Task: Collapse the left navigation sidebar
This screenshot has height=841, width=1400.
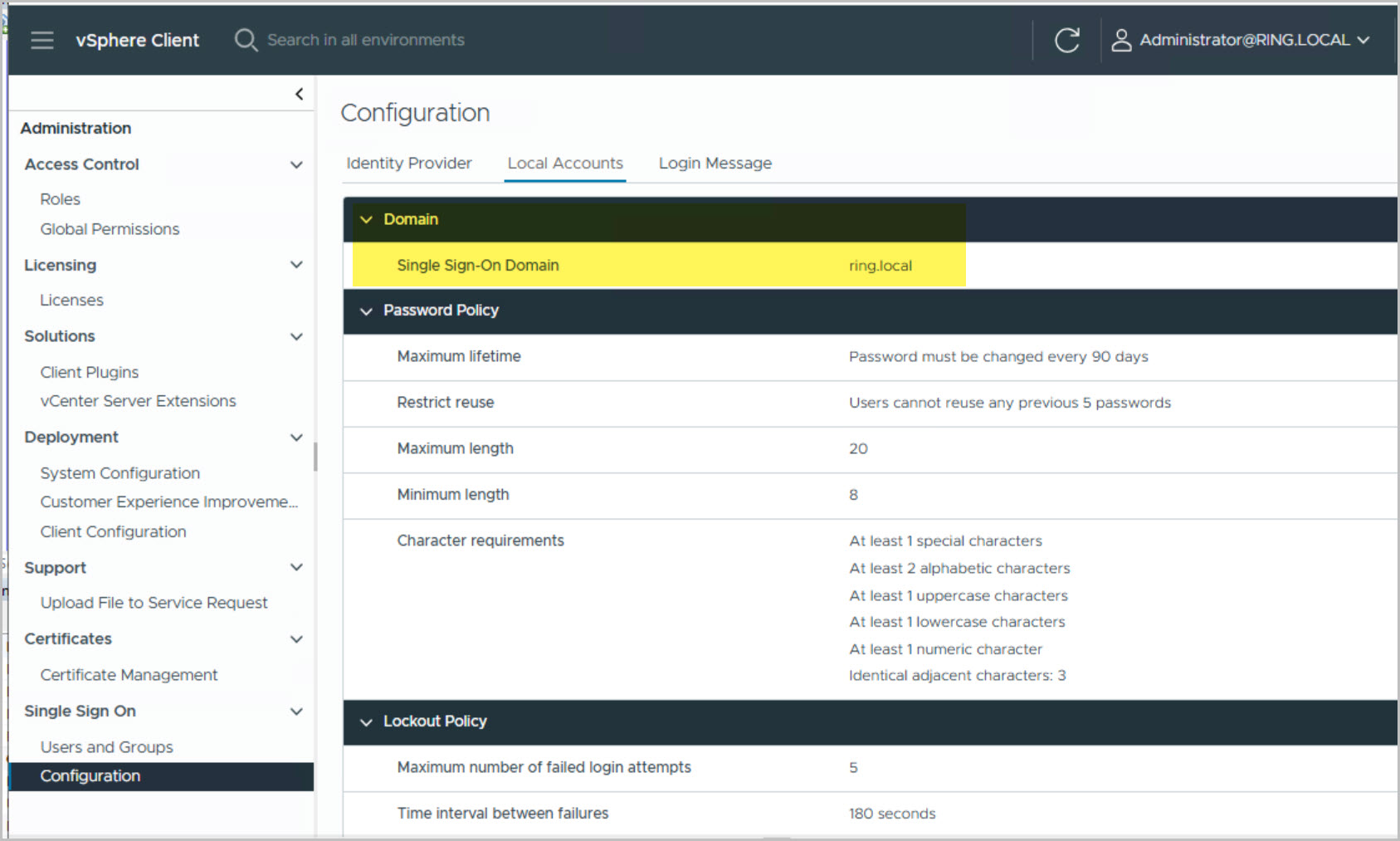Action: 299,94
